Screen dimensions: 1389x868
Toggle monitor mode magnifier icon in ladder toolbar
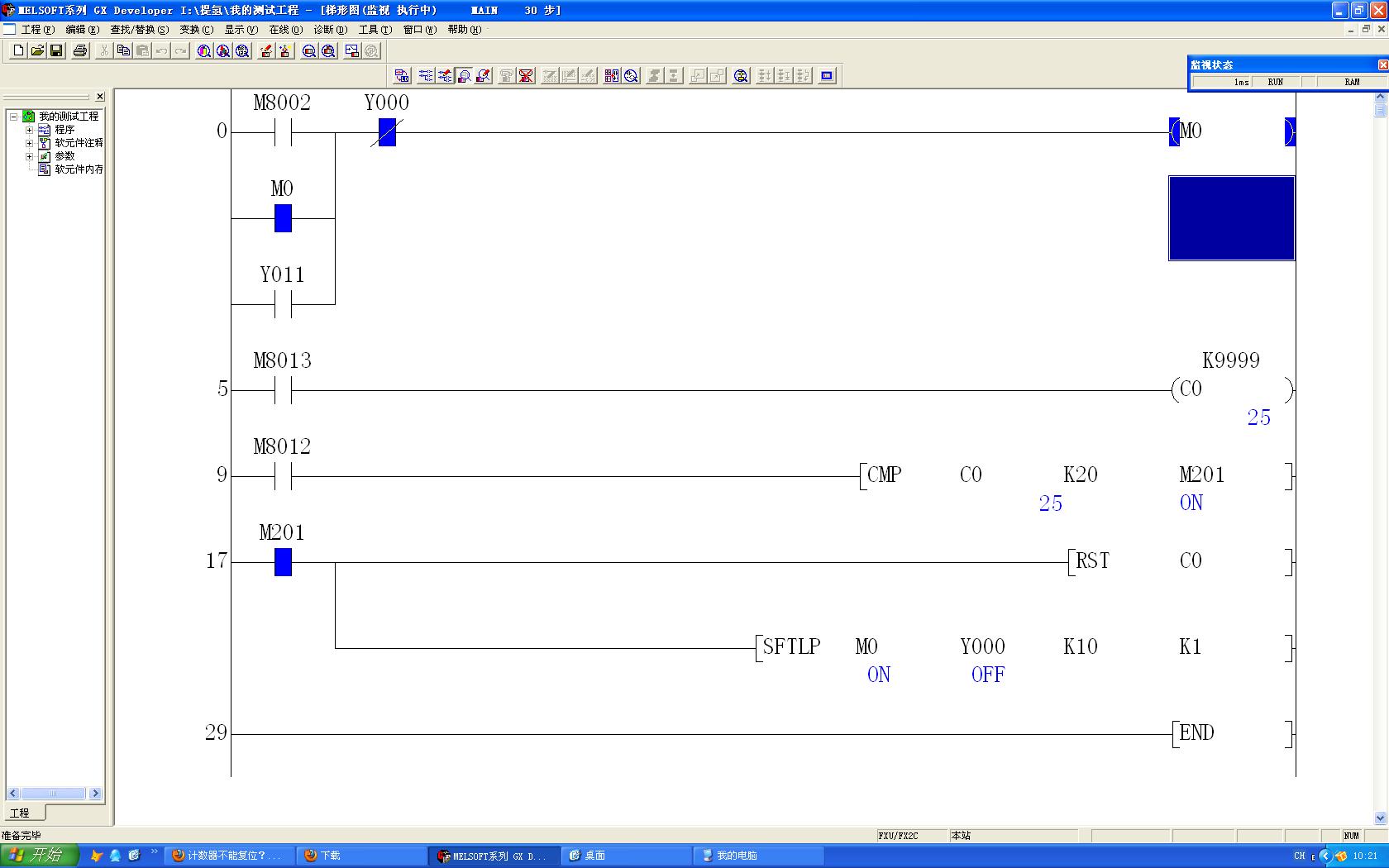pos(465,76)
